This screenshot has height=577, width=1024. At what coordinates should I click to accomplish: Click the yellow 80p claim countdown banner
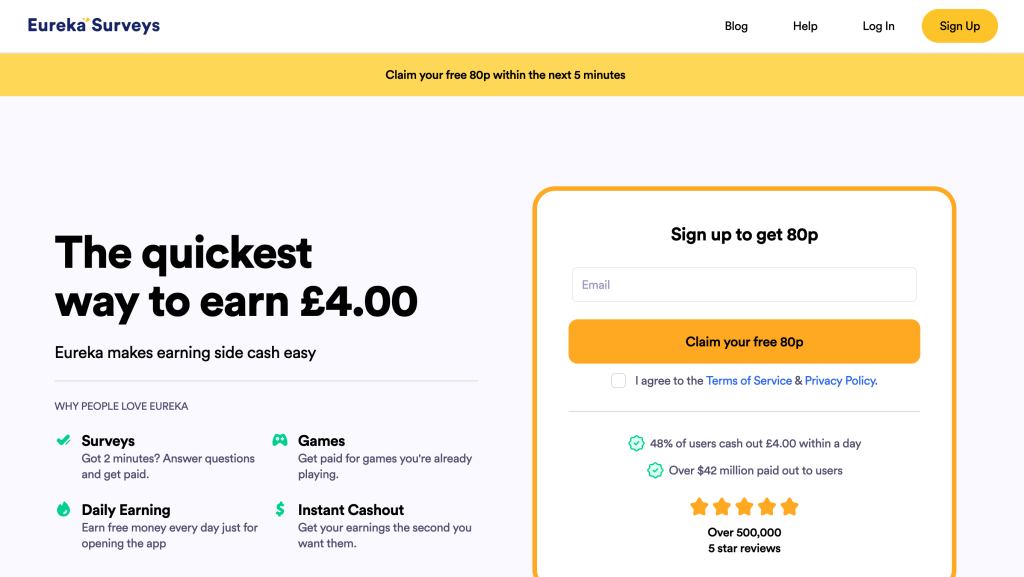click(505, 75)
